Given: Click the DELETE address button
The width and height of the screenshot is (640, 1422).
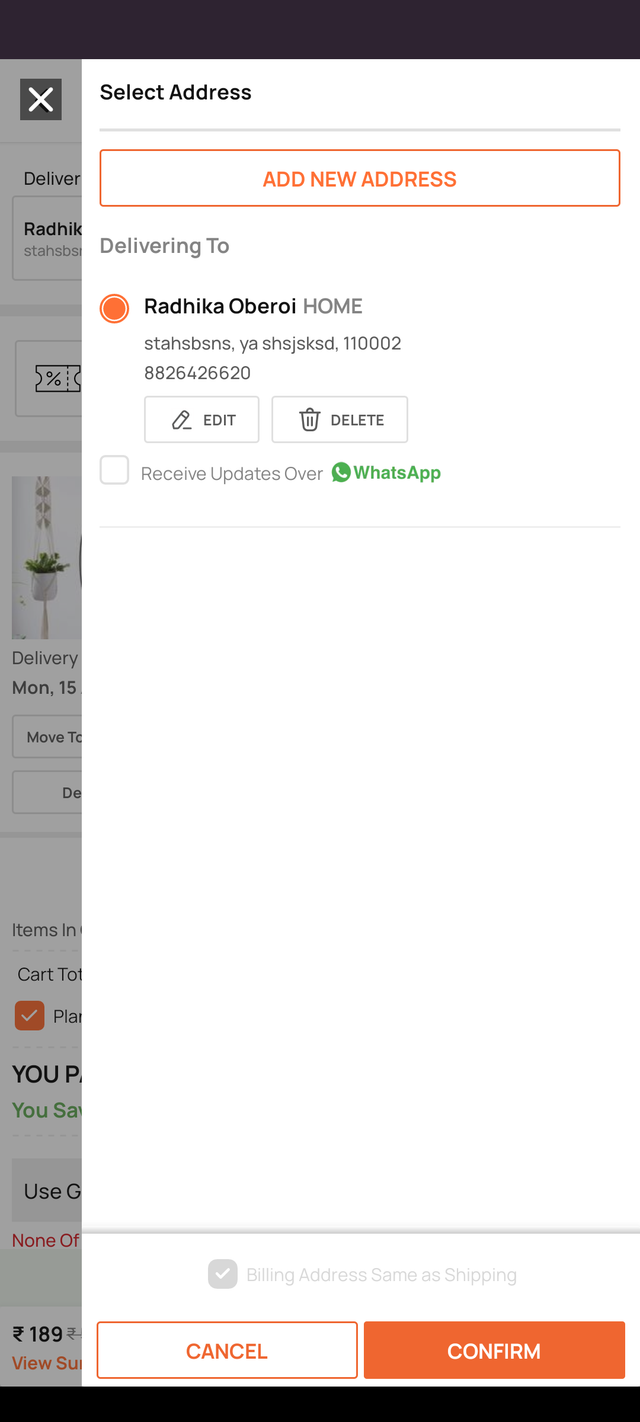Looking at the screenshot, I should pyautogui.click(x=340, y=420).
